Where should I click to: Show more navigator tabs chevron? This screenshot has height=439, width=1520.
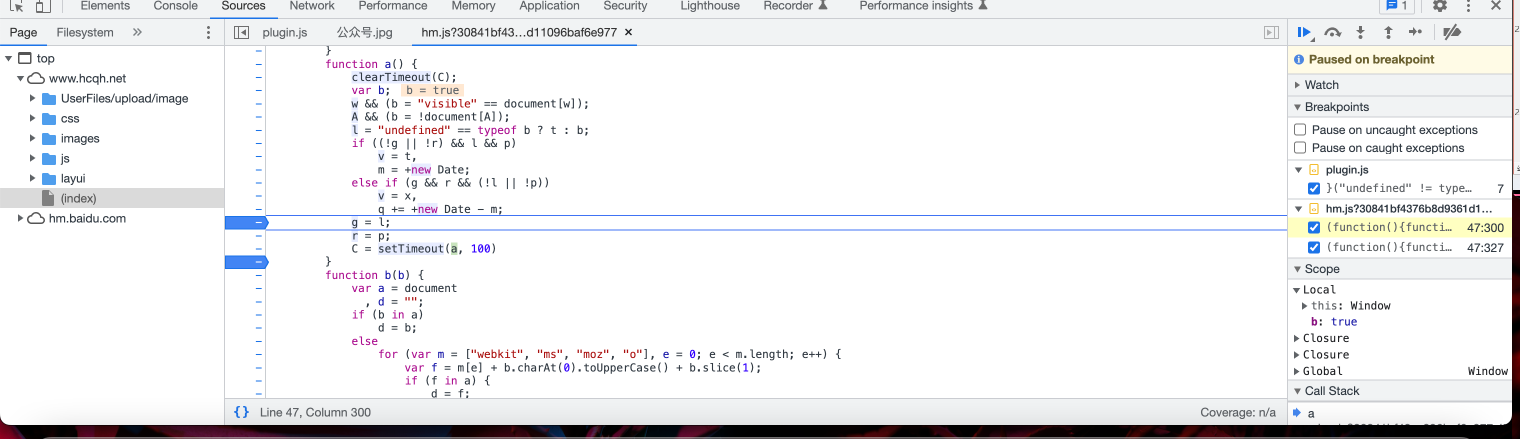(137, 32)
